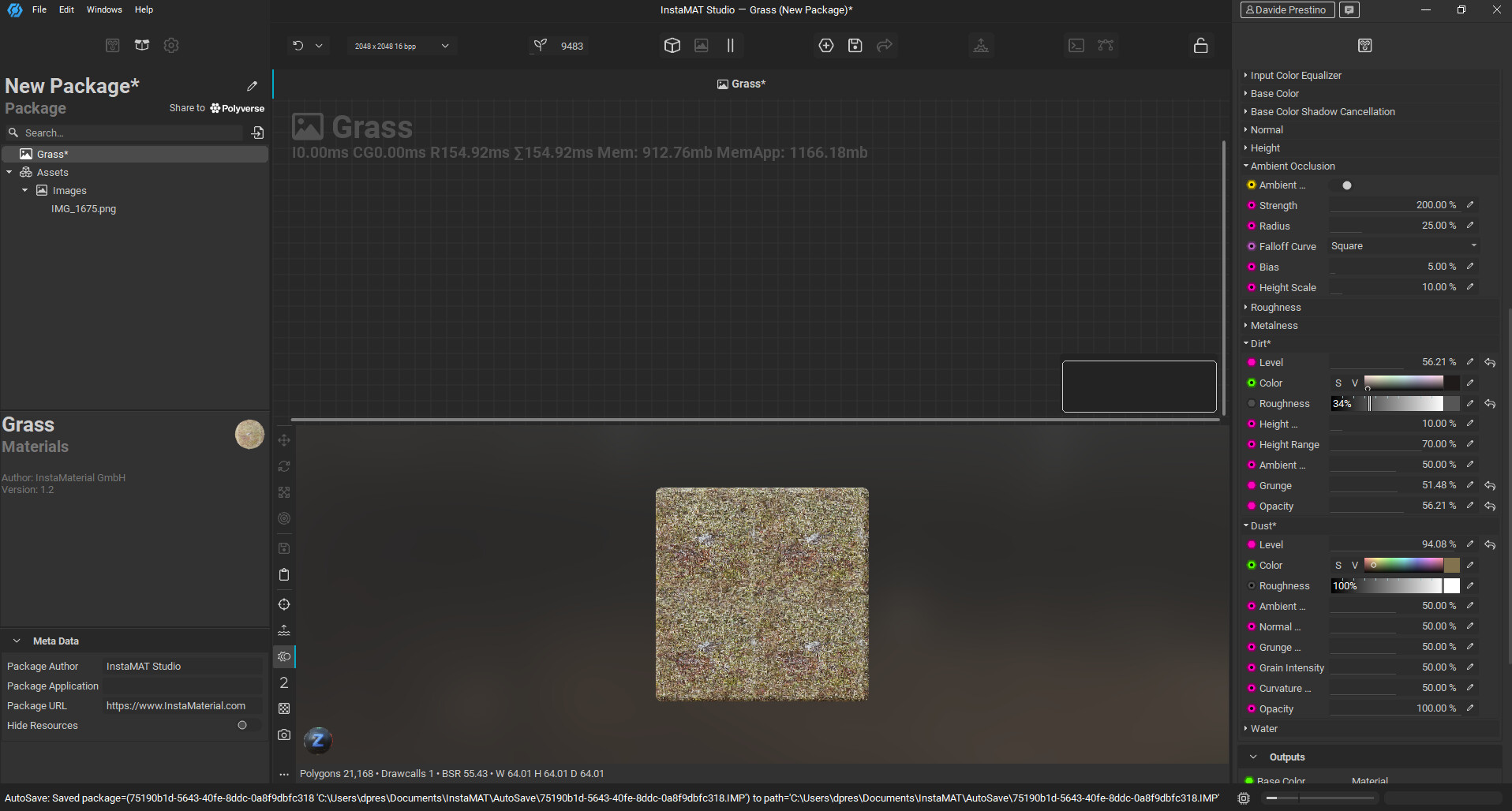Click the padlock icon in top toolbar
The width and height of the screenshot is (1512, 811).
(1200, 46)
